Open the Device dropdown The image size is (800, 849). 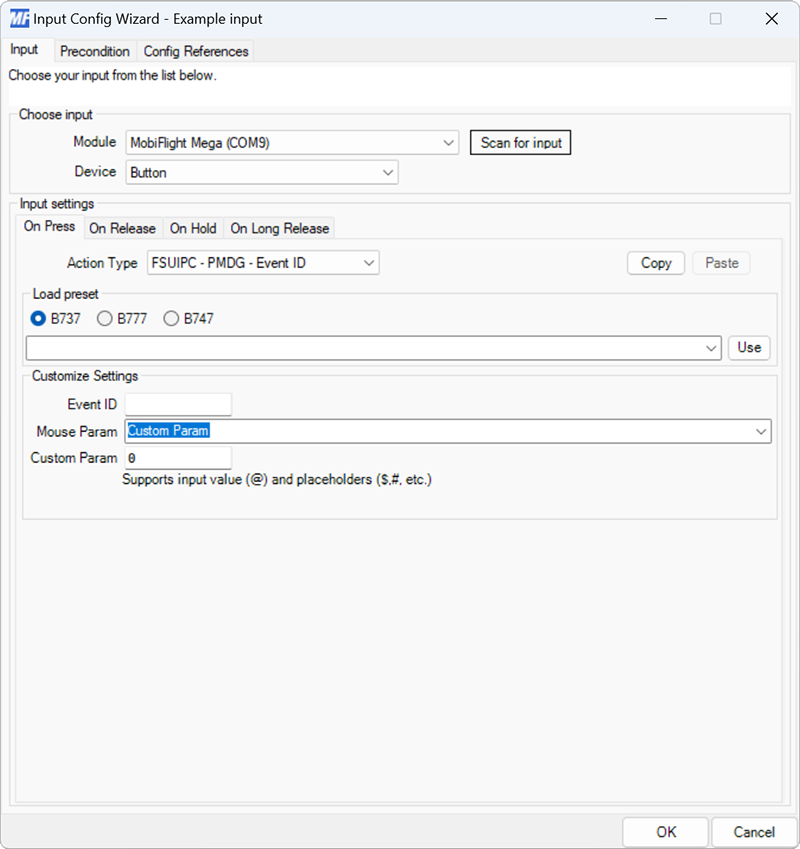[x=388, y=171]
